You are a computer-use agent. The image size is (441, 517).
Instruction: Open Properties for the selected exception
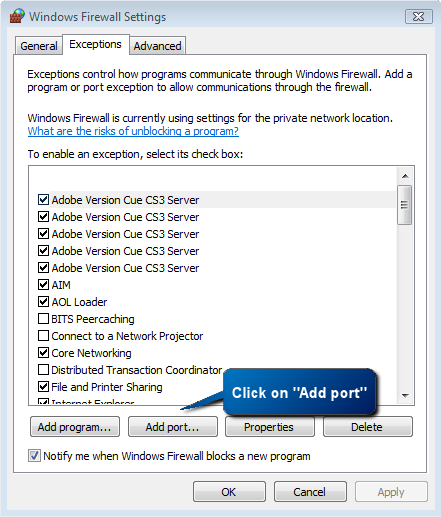[270, 427]
